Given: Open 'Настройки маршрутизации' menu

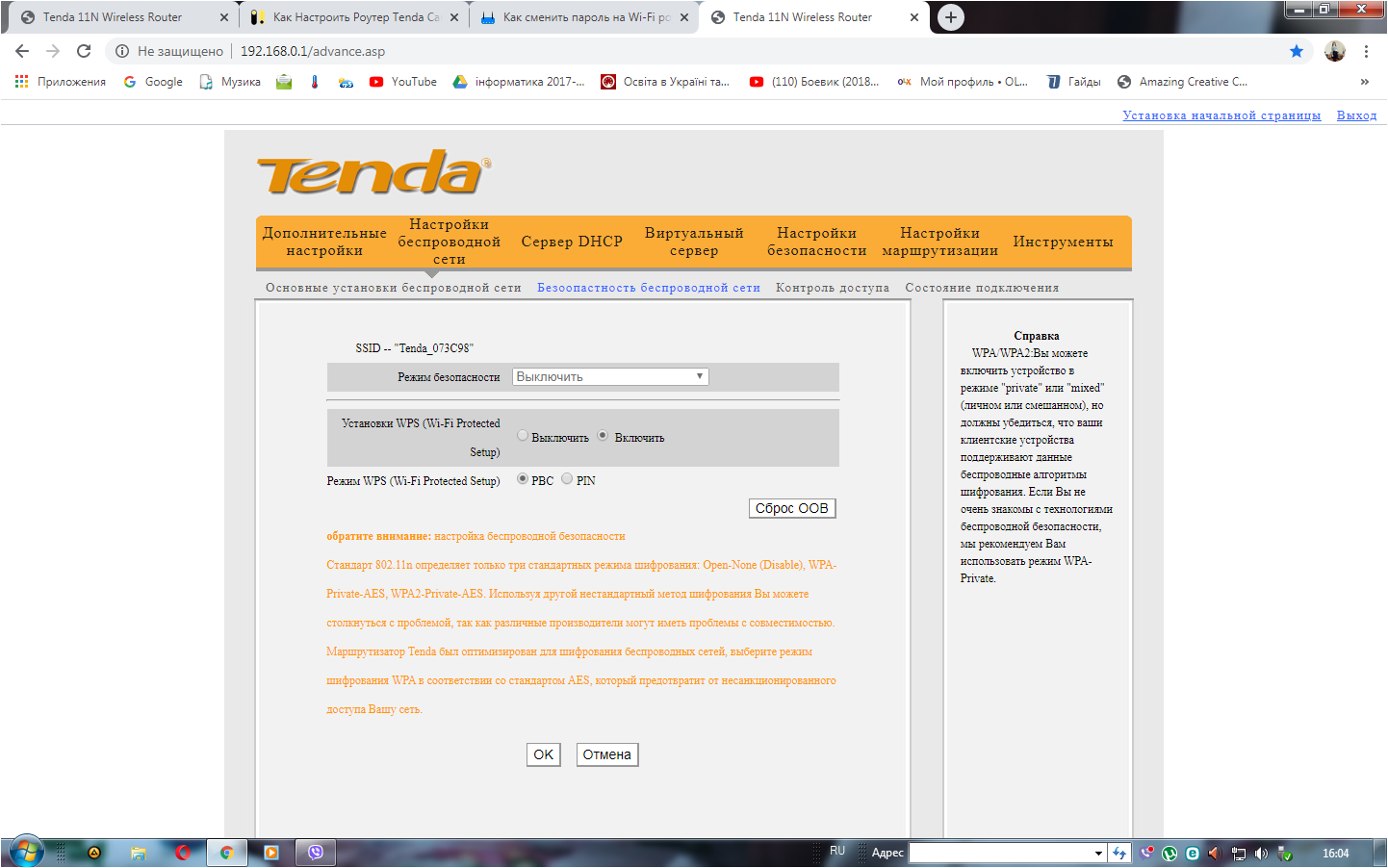Looking at the screenshot, I should pos(939,242).
